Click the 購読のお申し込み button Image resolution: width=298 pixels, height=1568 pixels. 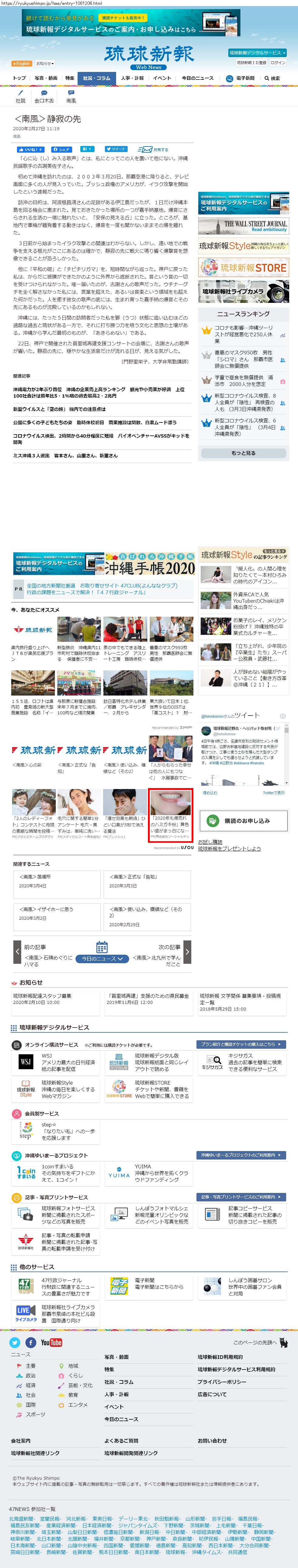243,821
